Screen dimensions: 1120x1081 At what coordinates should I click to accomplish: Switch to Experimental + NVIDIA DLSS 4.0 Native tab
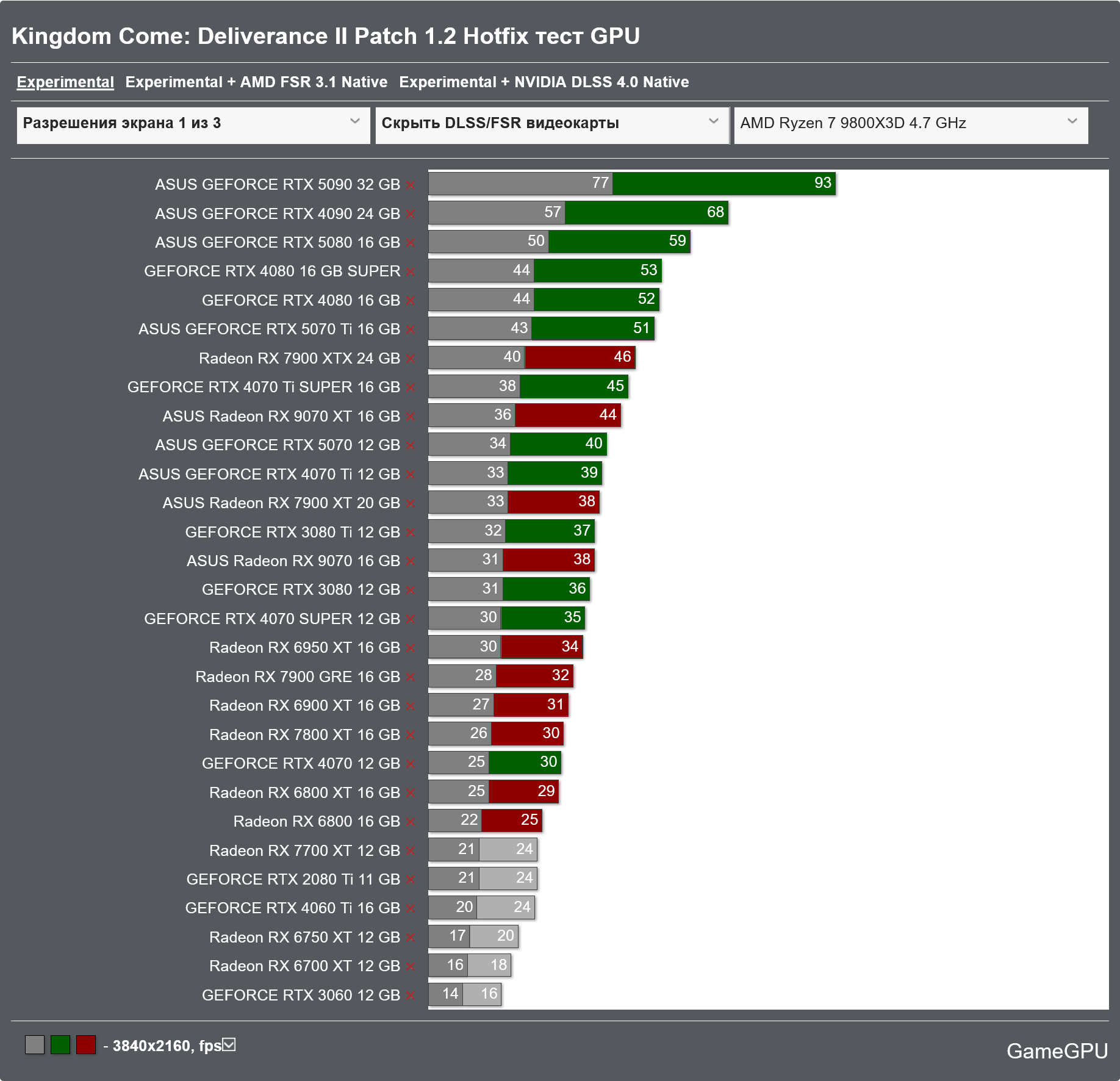[544, 82]
